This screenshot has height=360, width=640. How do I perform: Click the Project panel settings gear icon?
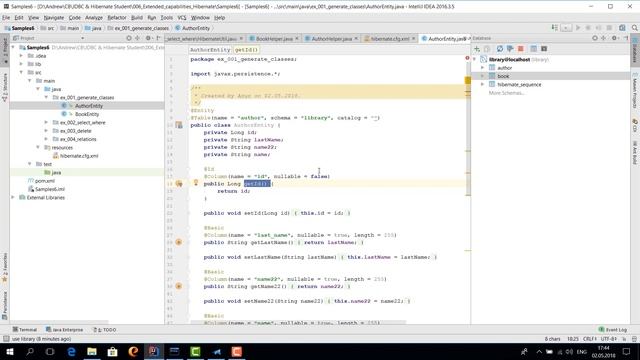click(148, 38)
